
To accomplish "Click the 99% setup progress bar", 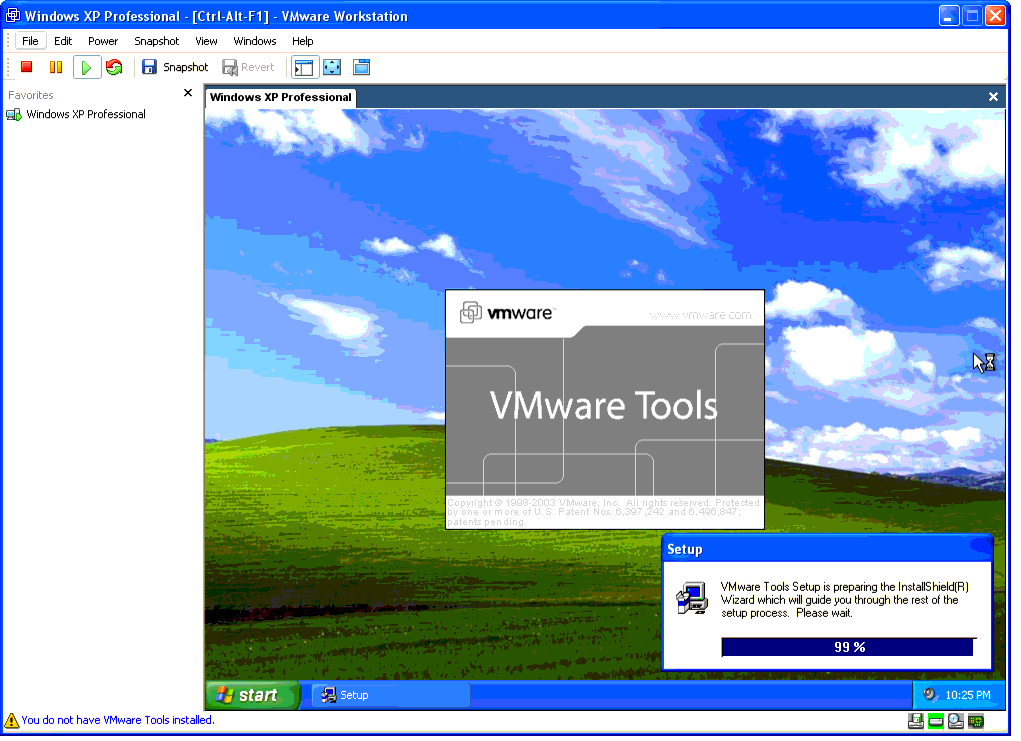I will point(848,647).
